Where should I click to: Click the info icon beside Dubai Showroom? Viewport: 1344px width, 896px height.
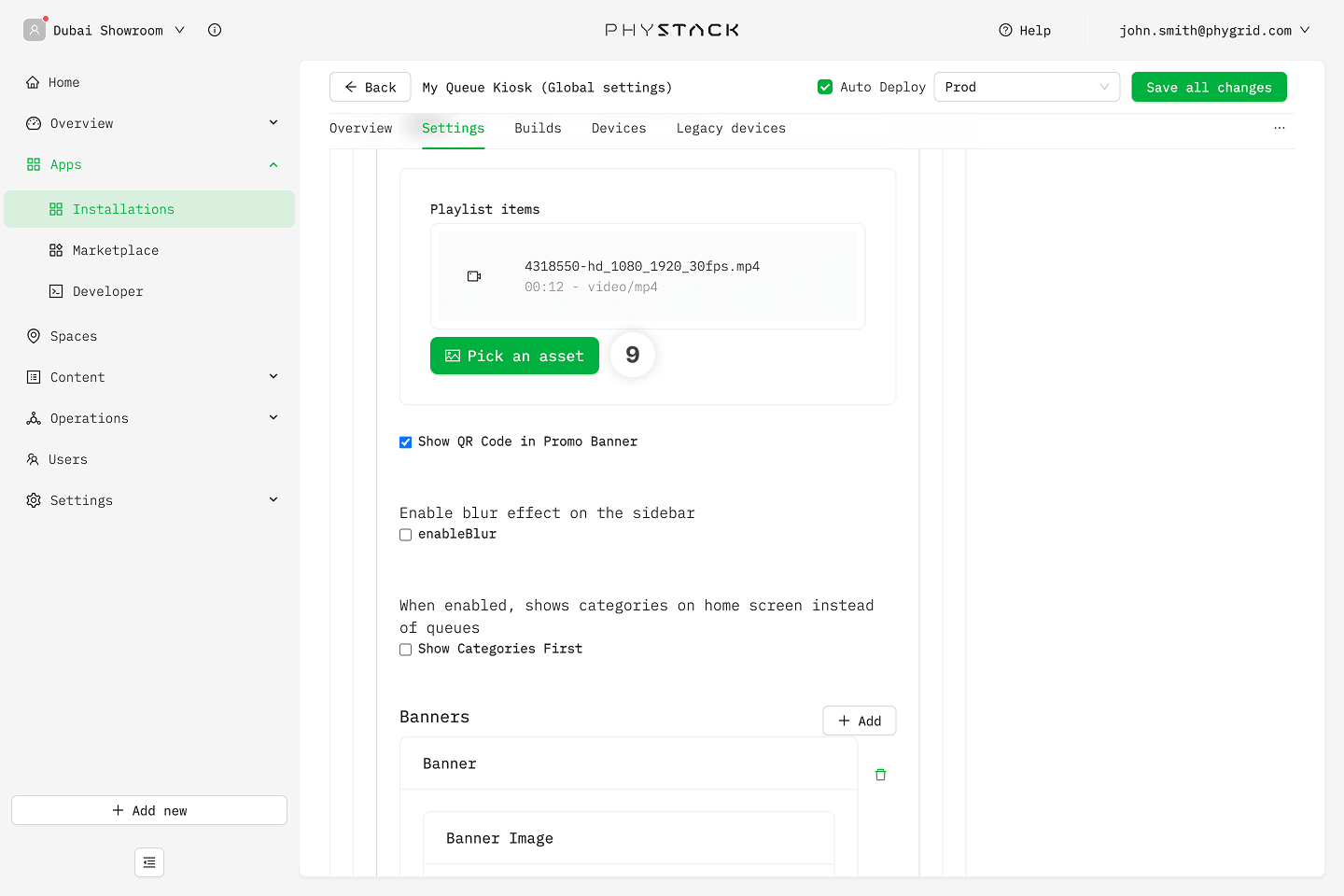tap(215, 30)
